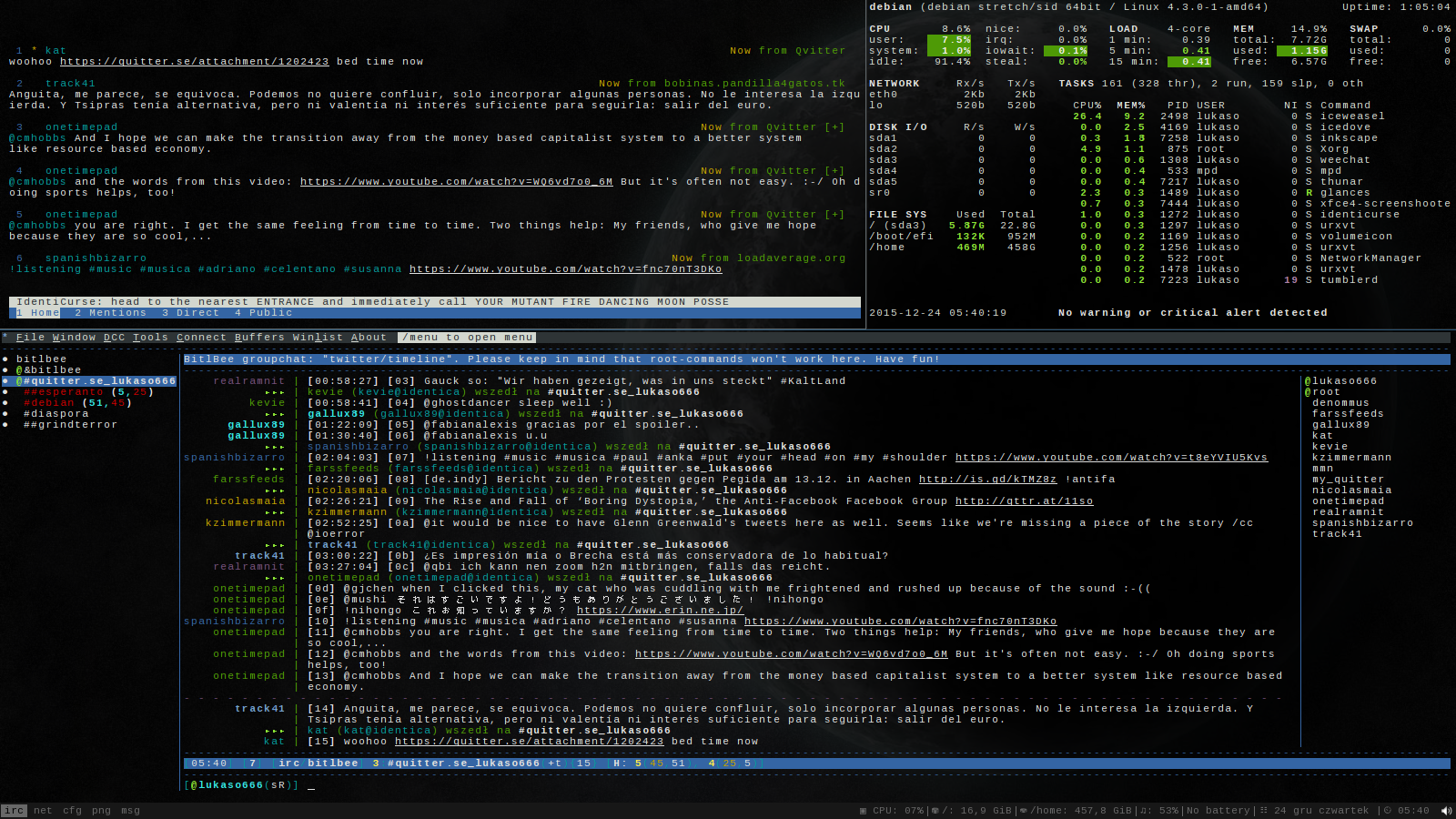Viewport: 1456px width, 819px height.
Task: Open the t8eYVIU5Kvs YouTube link in chat
Action: pyautogui.click(x=1111, y=458)
